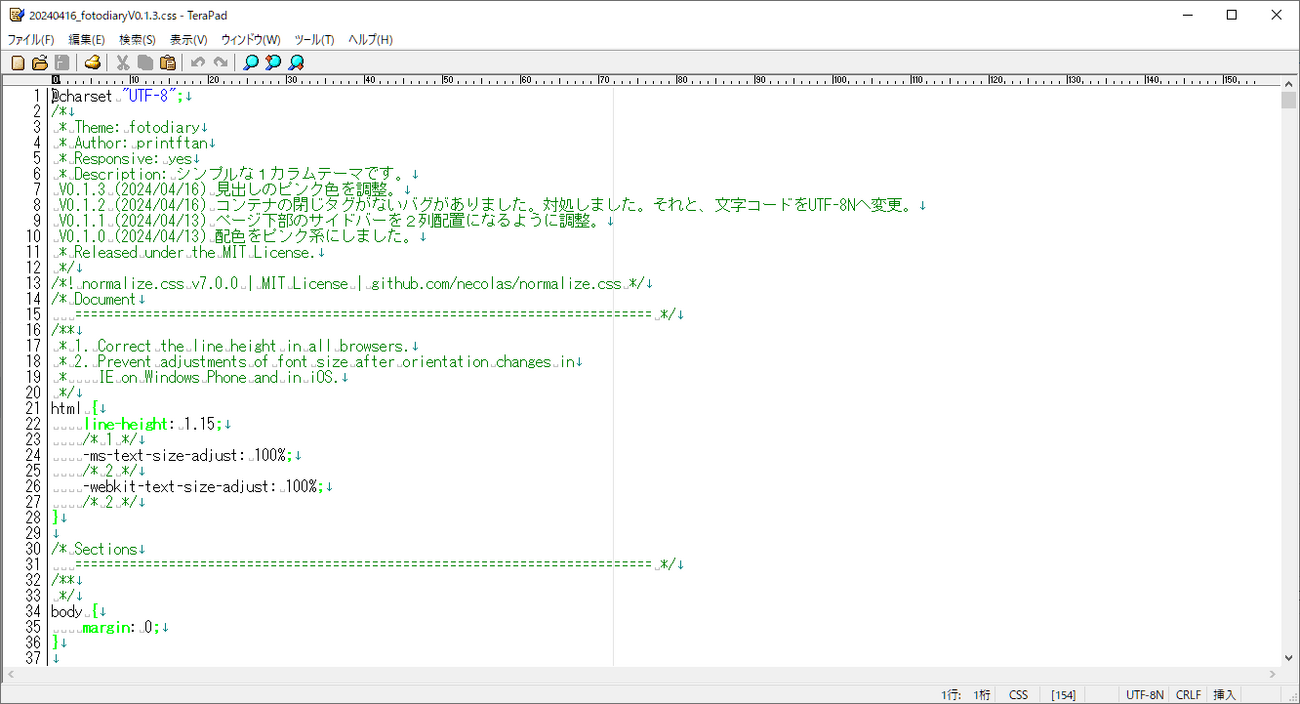This screenshot has width=1300, height=704.
Task: Click the "Sections" comment on line 30
Action: point(105,549)
